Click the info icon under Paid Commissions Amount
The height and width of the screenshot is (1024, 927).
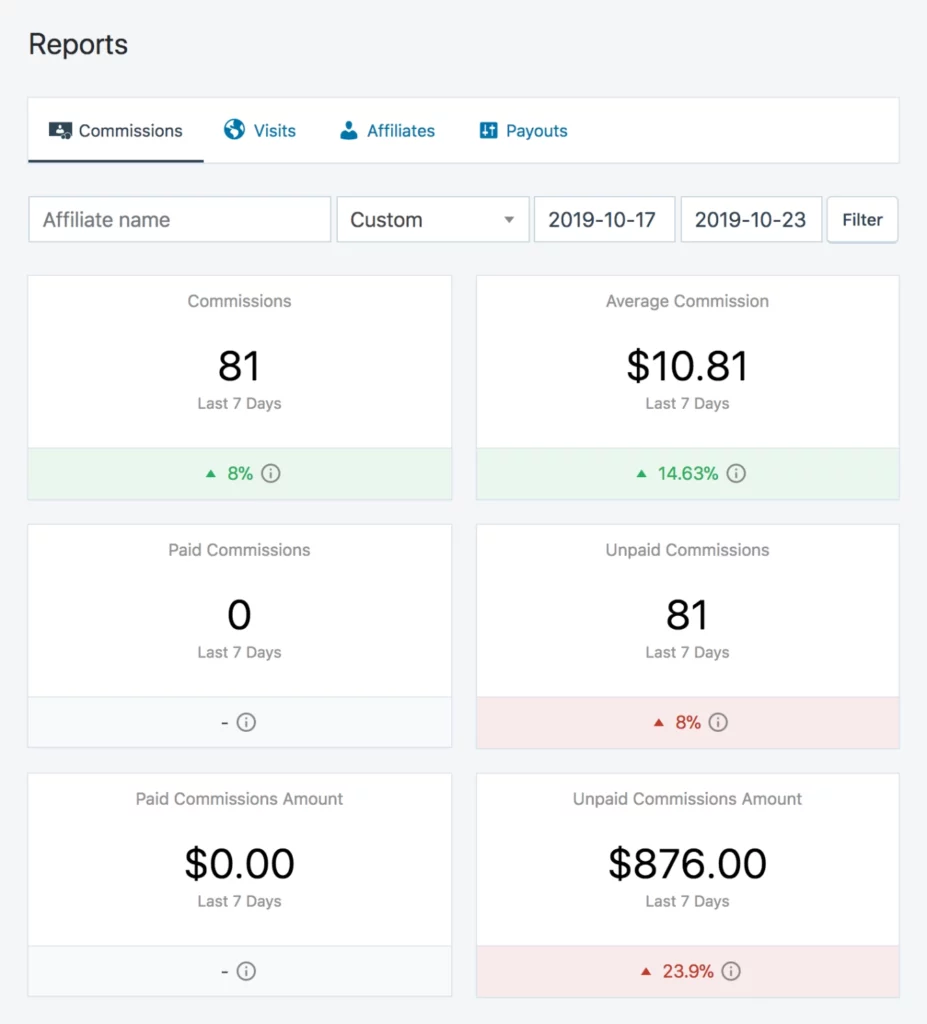click(x=247, y=971)
